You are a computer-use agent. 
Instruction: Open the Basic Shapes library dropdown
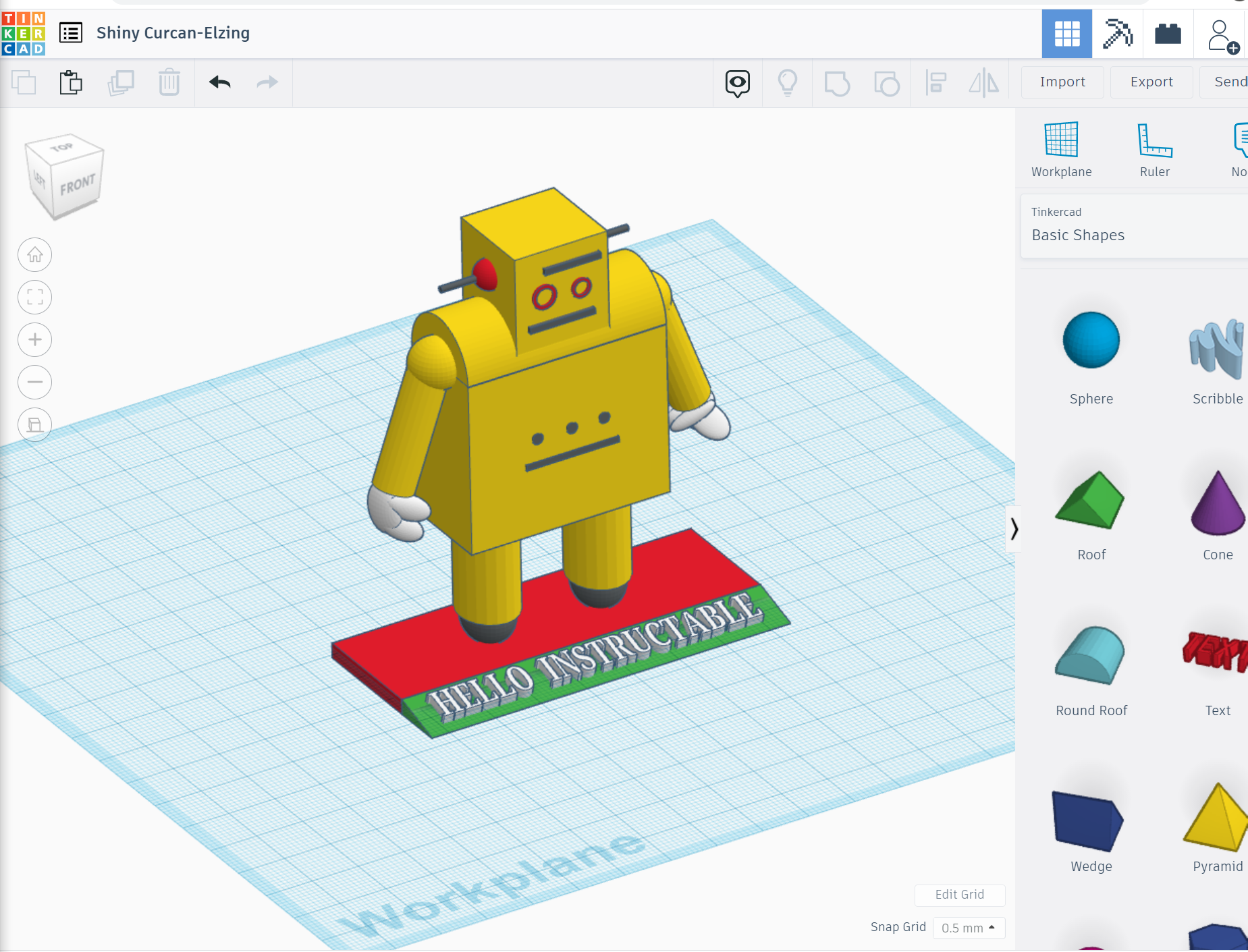tap(1134, 226)
